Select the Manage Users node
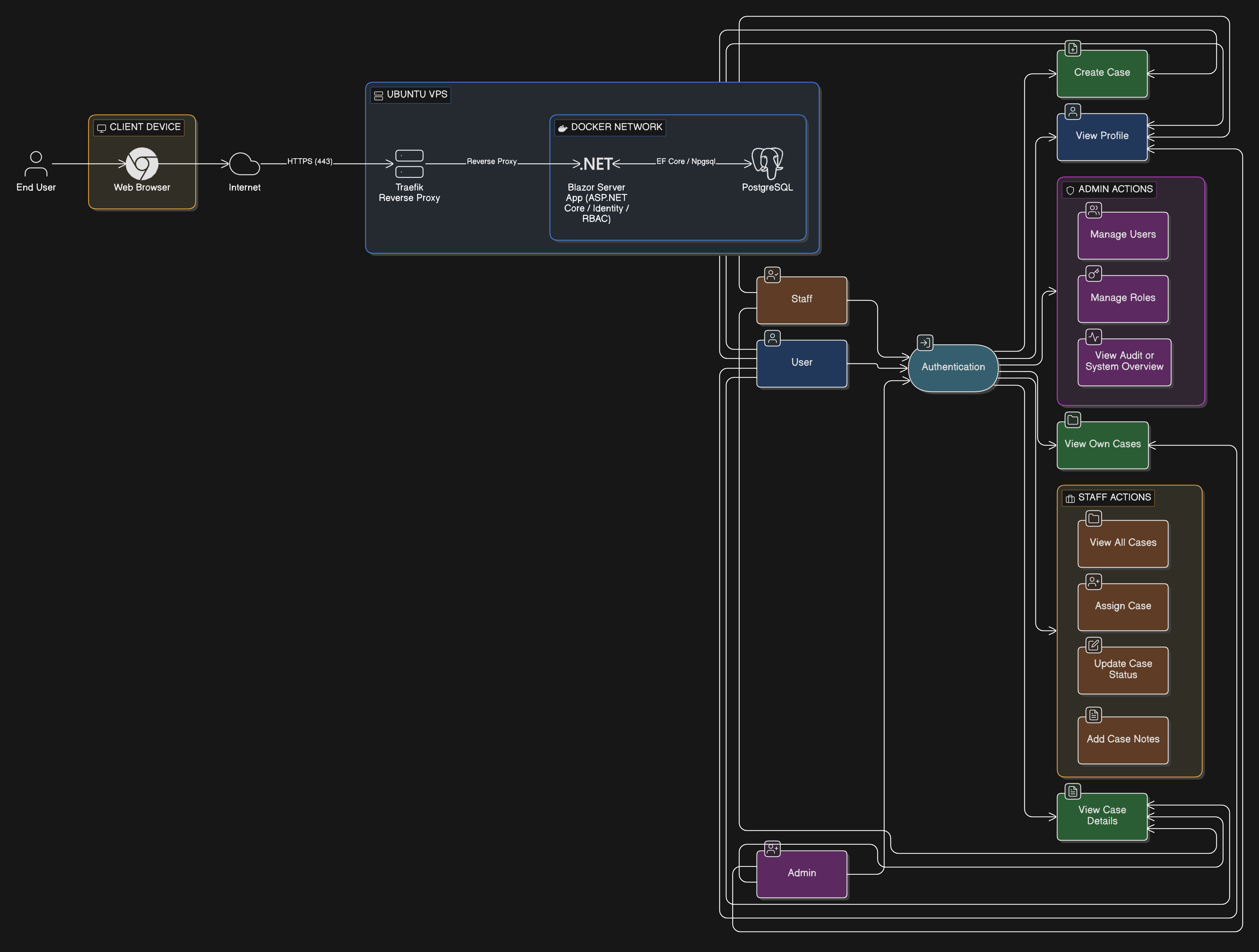This screenshot has width=1259, height=952. 1123,235
